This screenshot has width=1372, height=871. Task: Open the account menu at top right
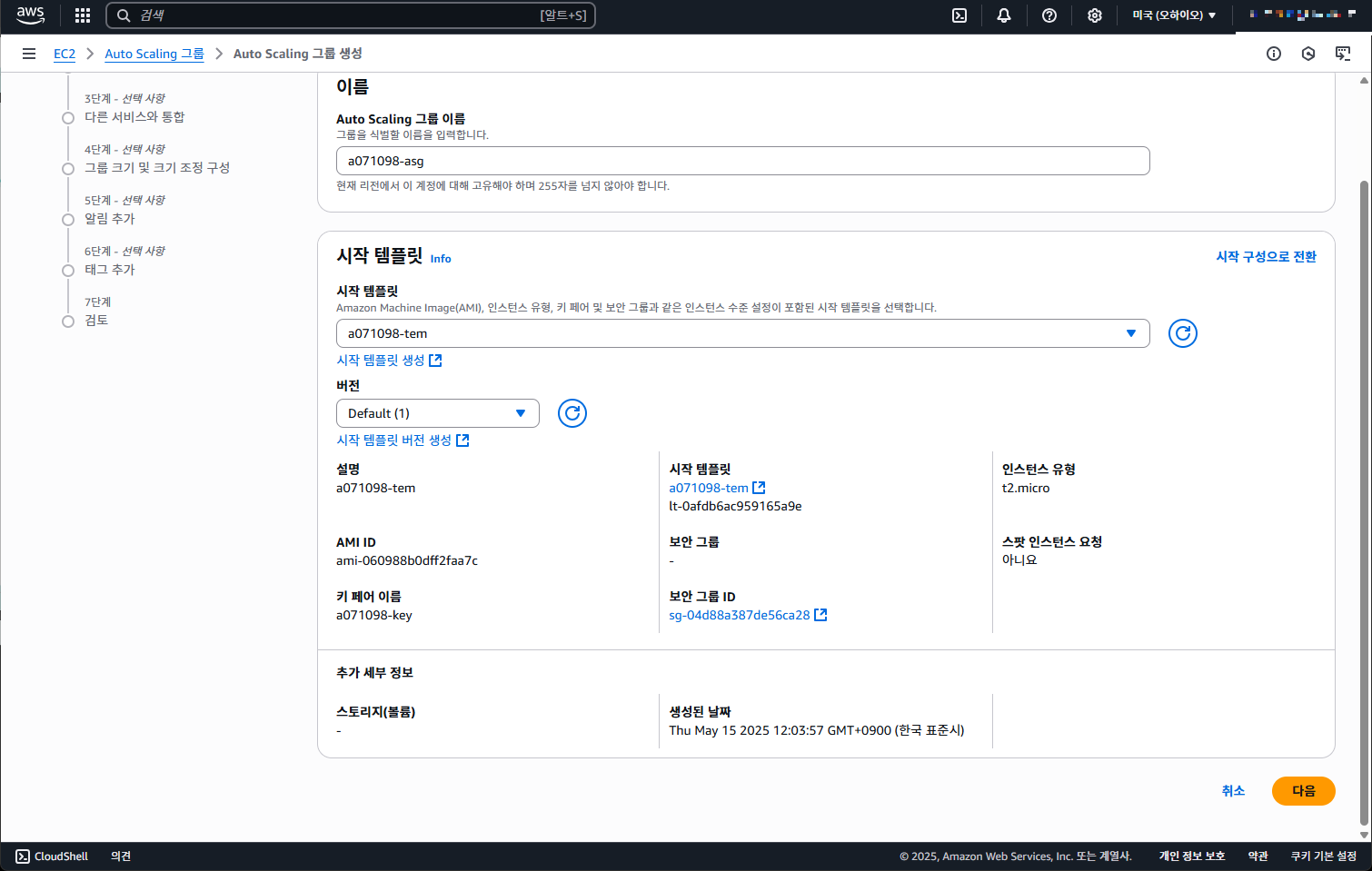click(x=1302, y=15)
